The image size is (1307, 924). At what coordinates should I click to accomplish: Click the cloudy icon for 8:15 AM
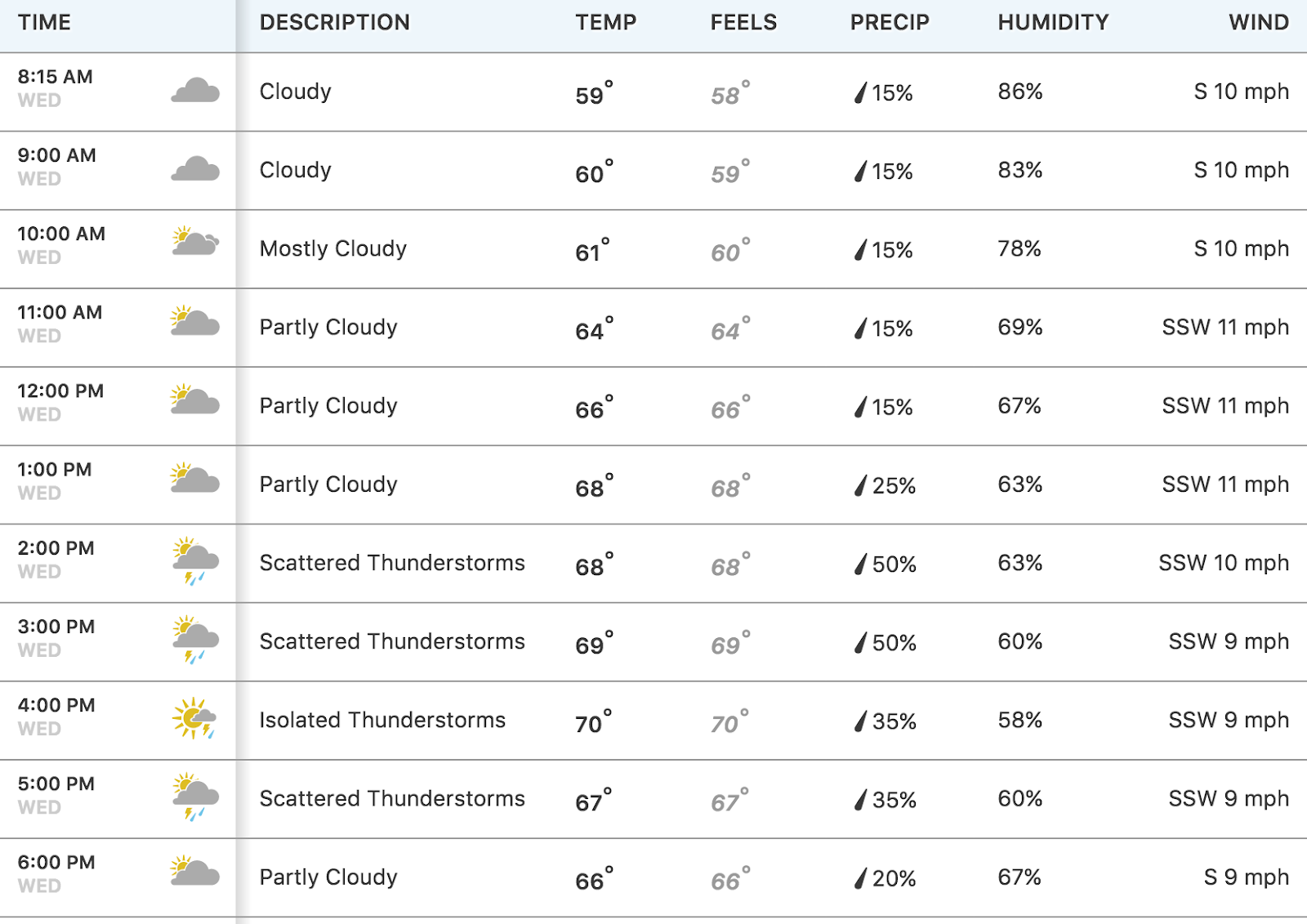click(x=195, y=90)
